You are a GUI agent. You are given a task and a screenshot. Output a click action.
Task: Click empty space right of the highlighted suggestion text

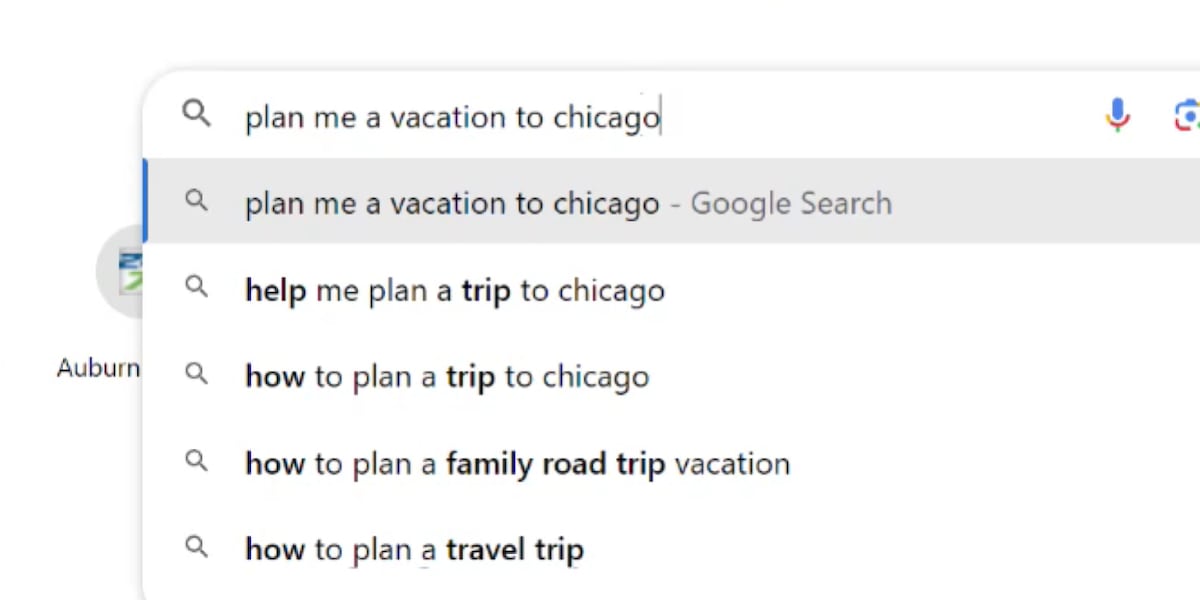point(1040,204)
